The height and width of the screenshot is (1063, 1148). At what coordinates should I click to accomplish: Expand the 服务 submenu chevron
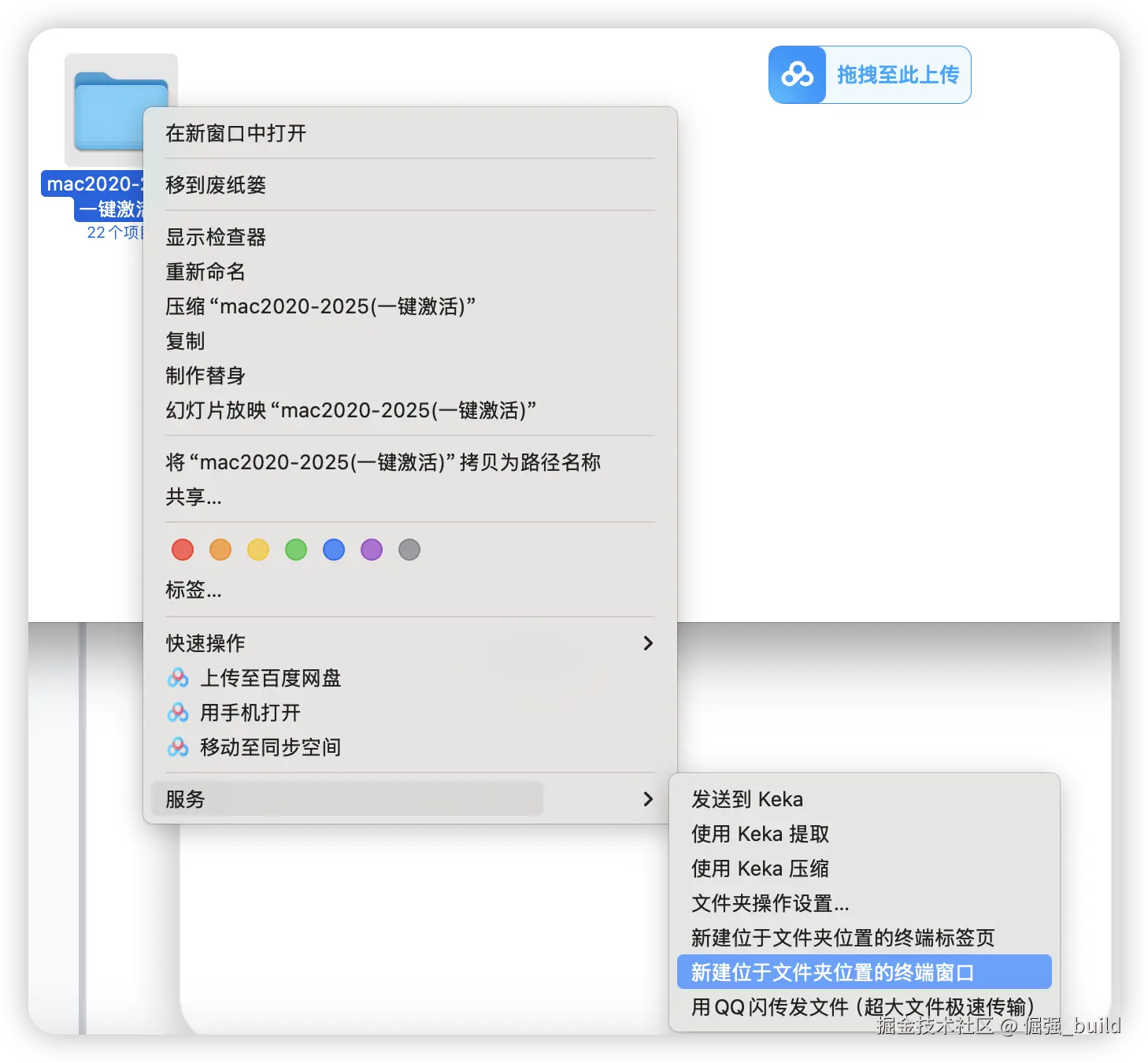coord(648,799)
